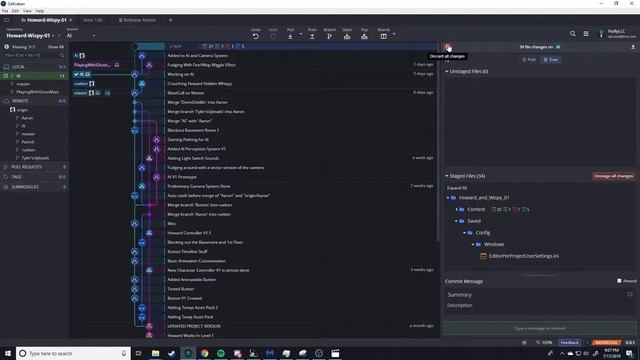The image size is (640, 360).
Task: Open GitKraken from the Windows taskbar
Action: pos(188,353)
